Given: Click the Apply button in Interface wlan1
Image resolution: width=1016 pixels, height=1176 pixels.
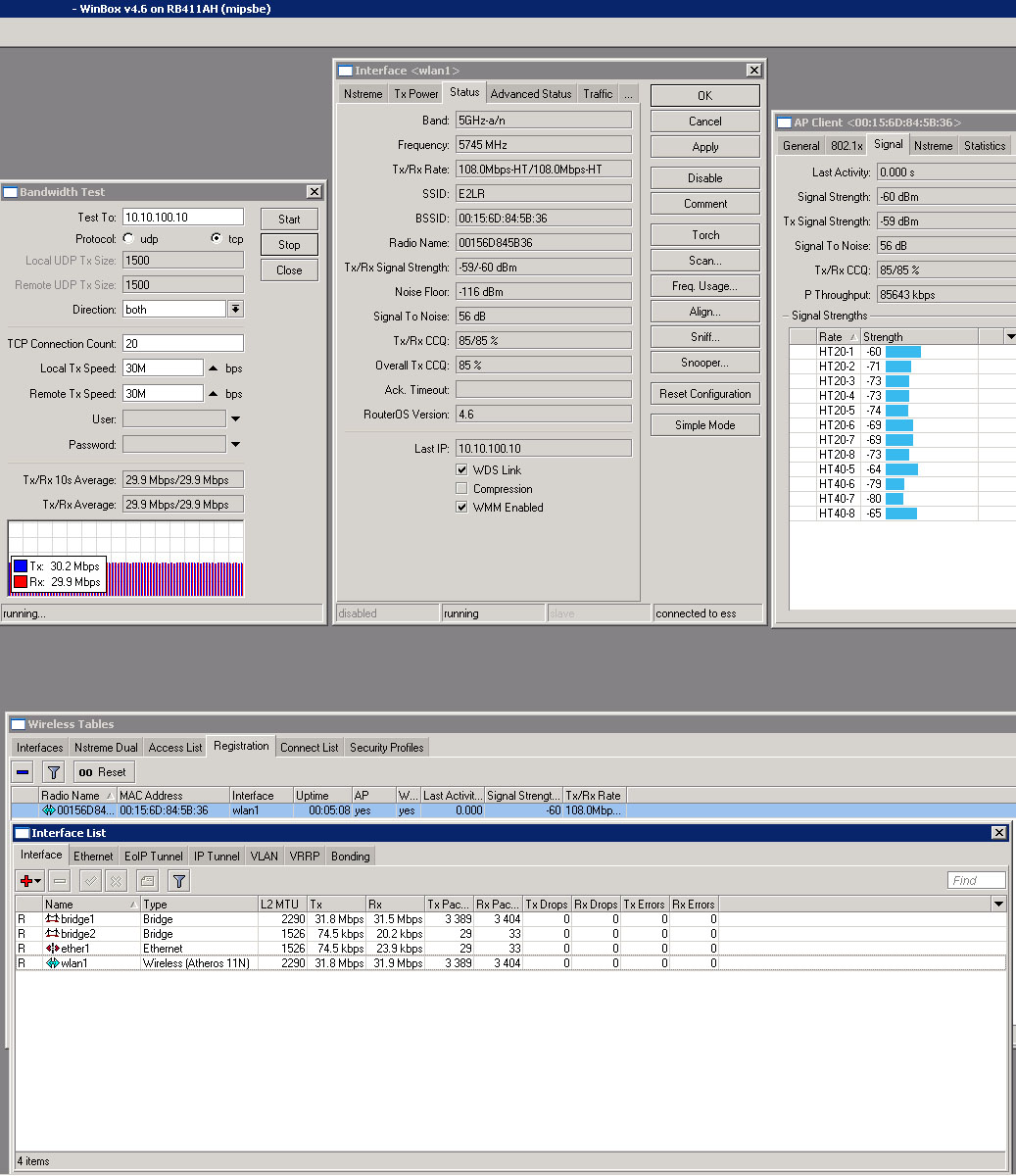Looking at the screenshot, I should pos(705,147).
